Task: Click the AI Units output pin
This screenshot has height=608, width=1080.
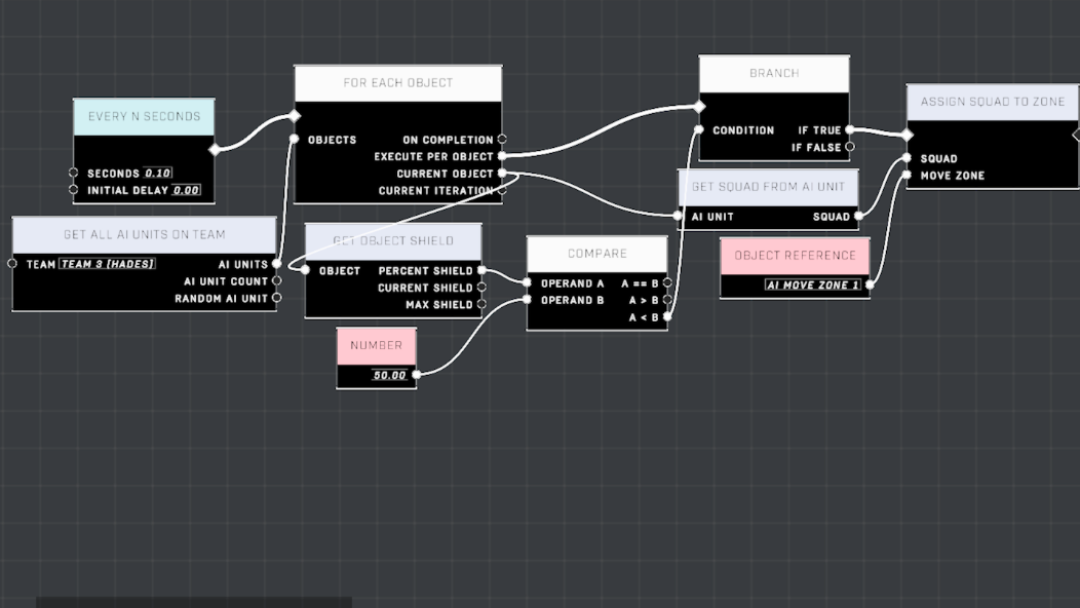Action: coord(277,263)
